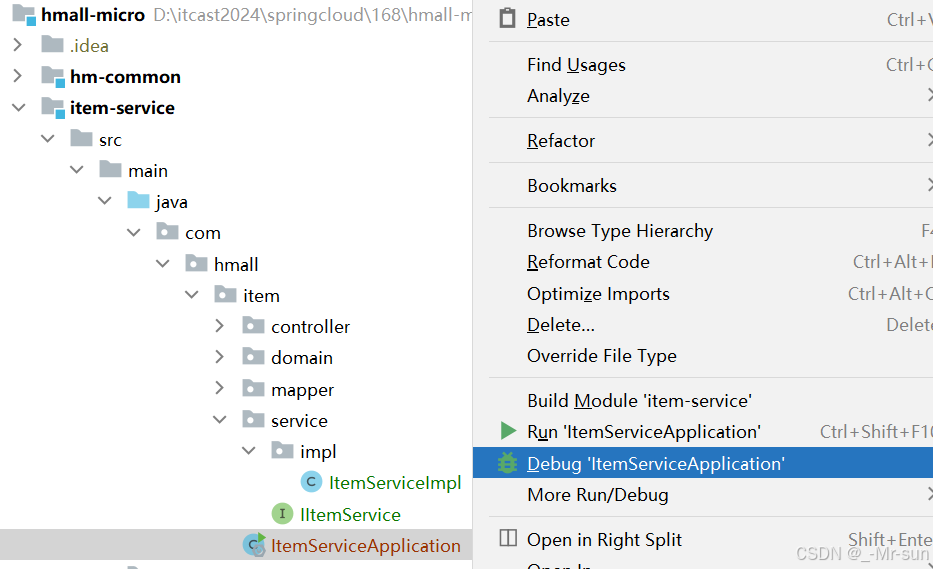Expand the controller package

point(219,326)
